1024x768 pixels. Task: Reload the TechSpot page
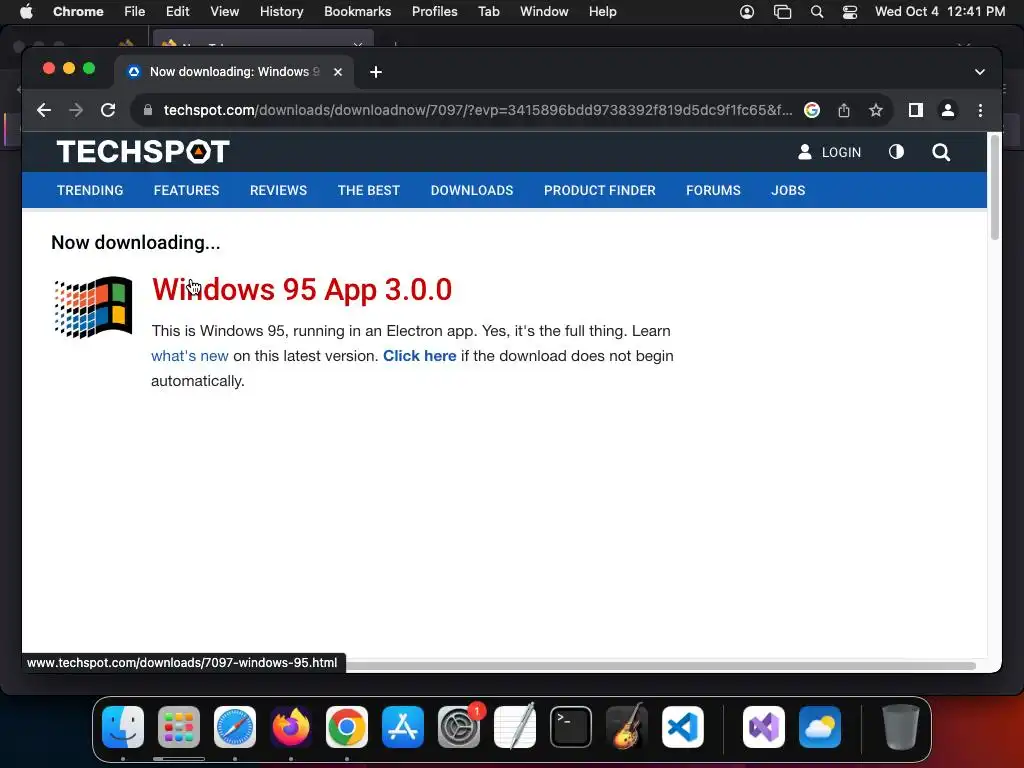pos(108,110)
